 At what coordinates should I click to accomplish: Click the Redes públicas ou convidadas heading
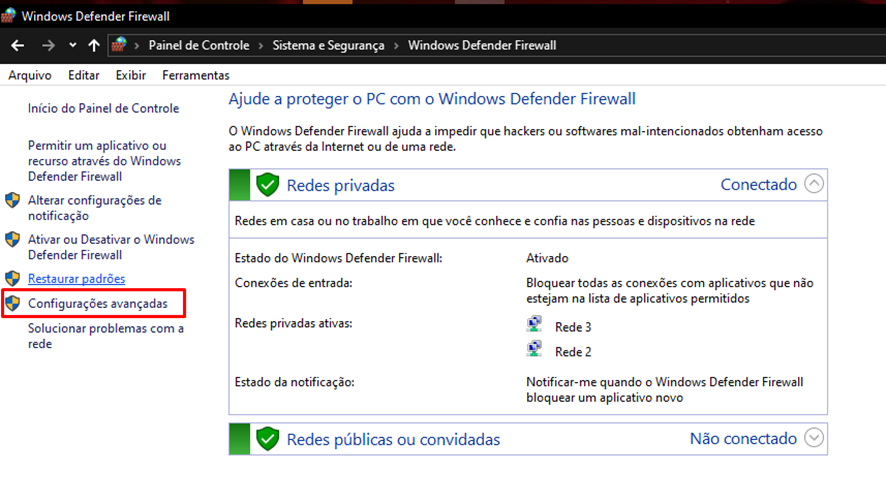click(393, 440)
